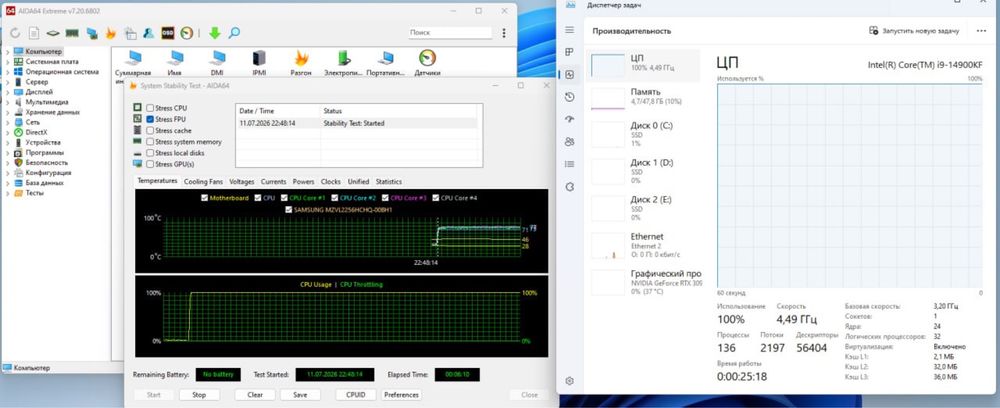Image resolution: width=1000 pixels, height=408 pixels.
Task: Expand the Сервер tree node arrow
Action: [8, 82]
